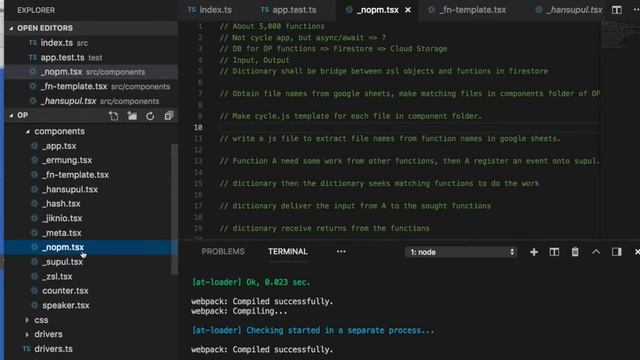The image size is (640, 360).
Task: Select _hansupul.tsx in Open Editors list
Action: pos(91,101)
